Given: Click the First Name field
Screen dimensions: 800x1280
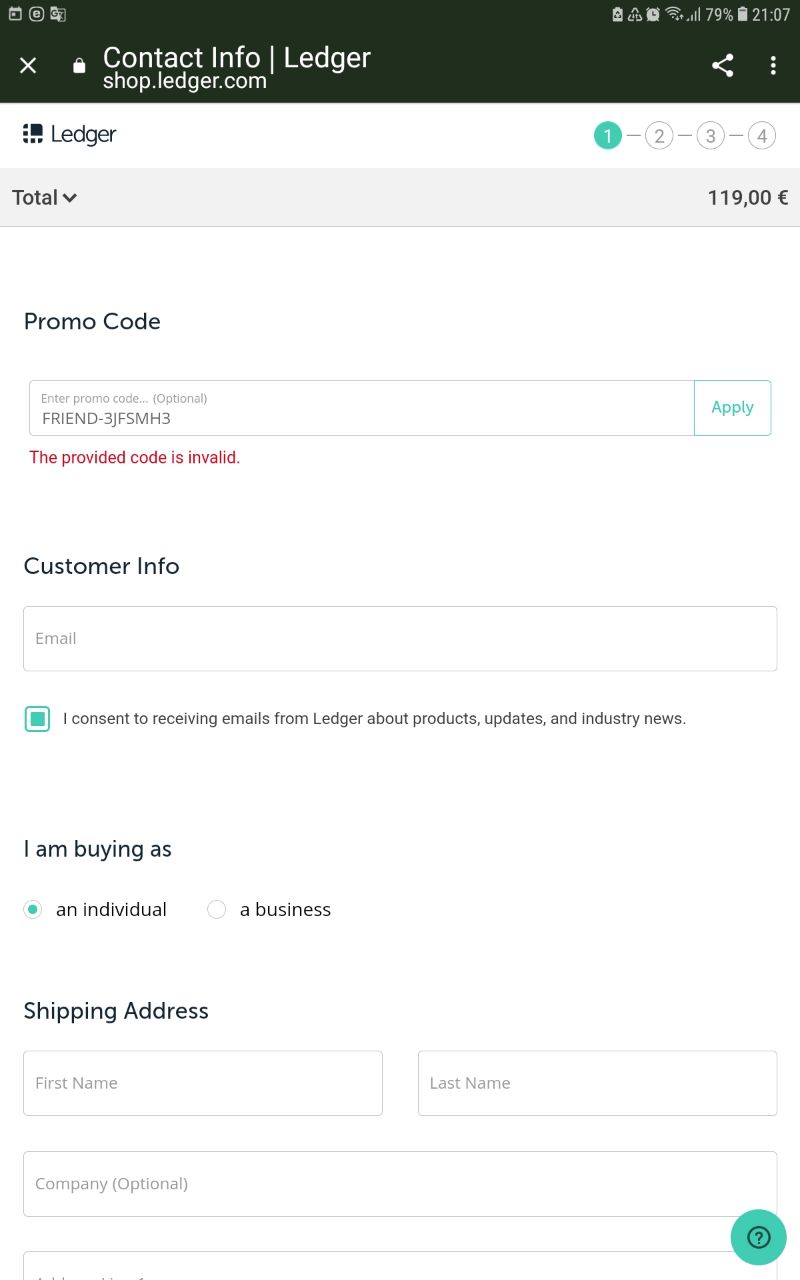Looking at the screenshot, I should point(203,1083).
